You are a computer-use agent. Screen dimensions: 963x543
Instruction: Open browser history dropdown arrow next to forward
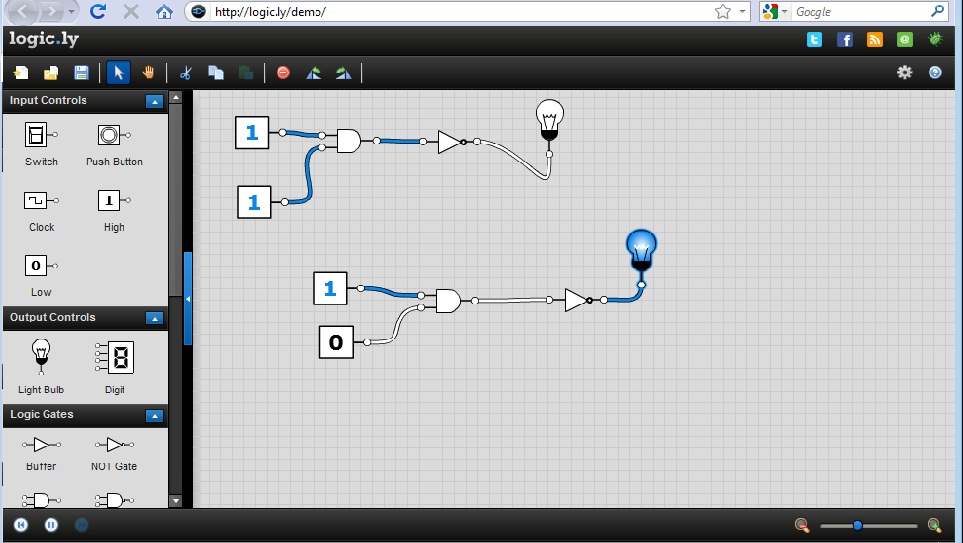[x=71, y=12]
